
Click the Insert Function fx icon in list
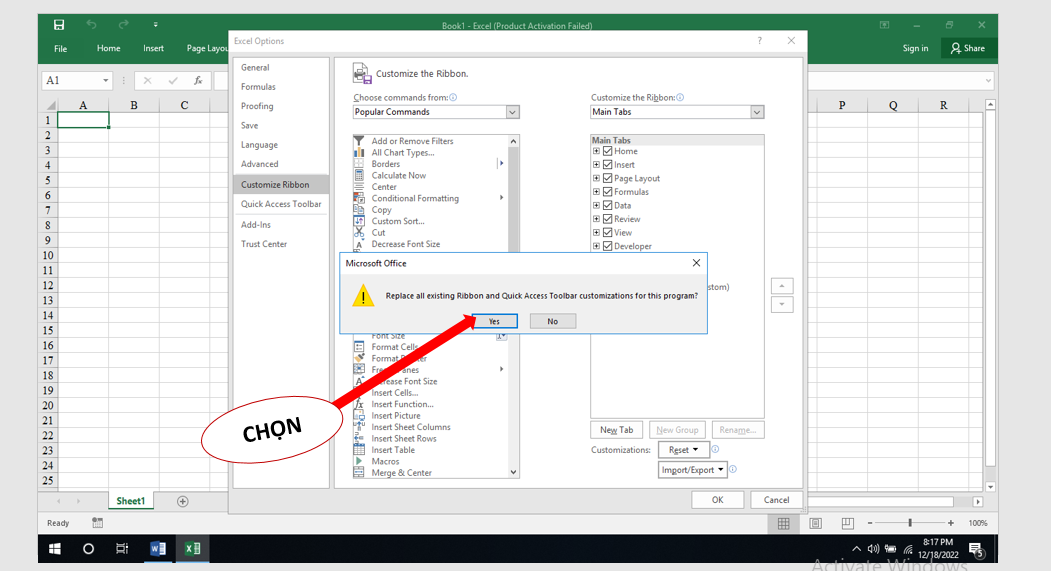pyautogui.click(x=359, y=404)
